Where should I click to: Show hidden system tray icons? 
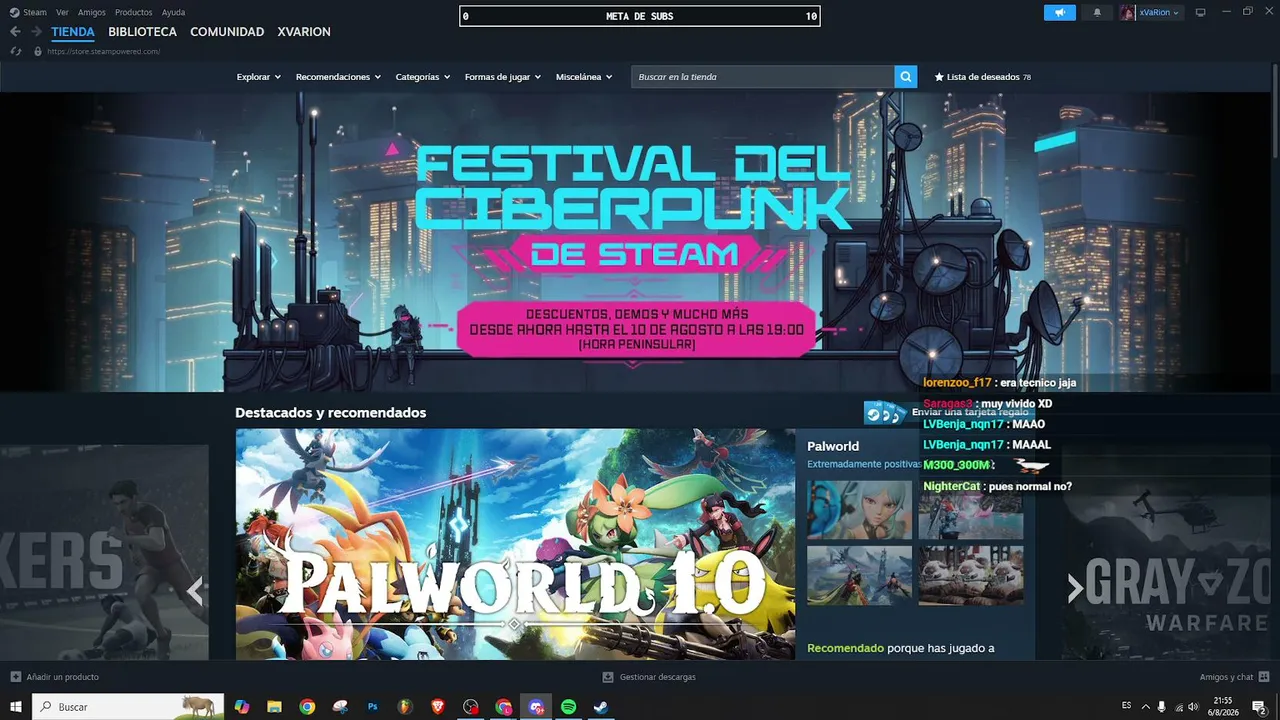(x=1146, y=707)
